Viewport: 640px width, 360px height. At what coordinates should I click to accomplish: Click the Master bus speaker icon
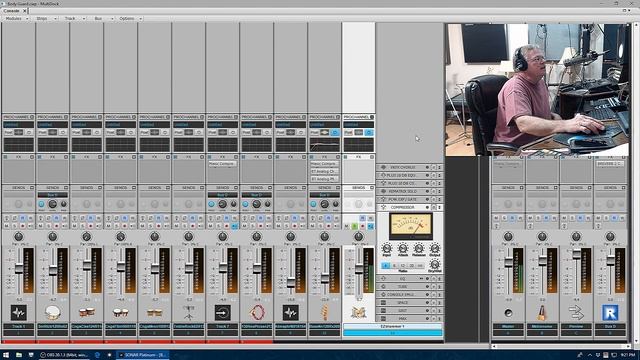coord(508,313)
